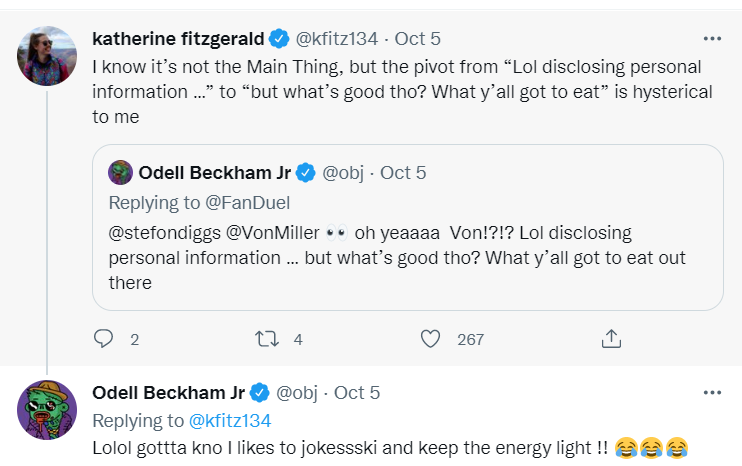Open the more options menu on Odell's reply
The image size is (742, 466).
712,393
